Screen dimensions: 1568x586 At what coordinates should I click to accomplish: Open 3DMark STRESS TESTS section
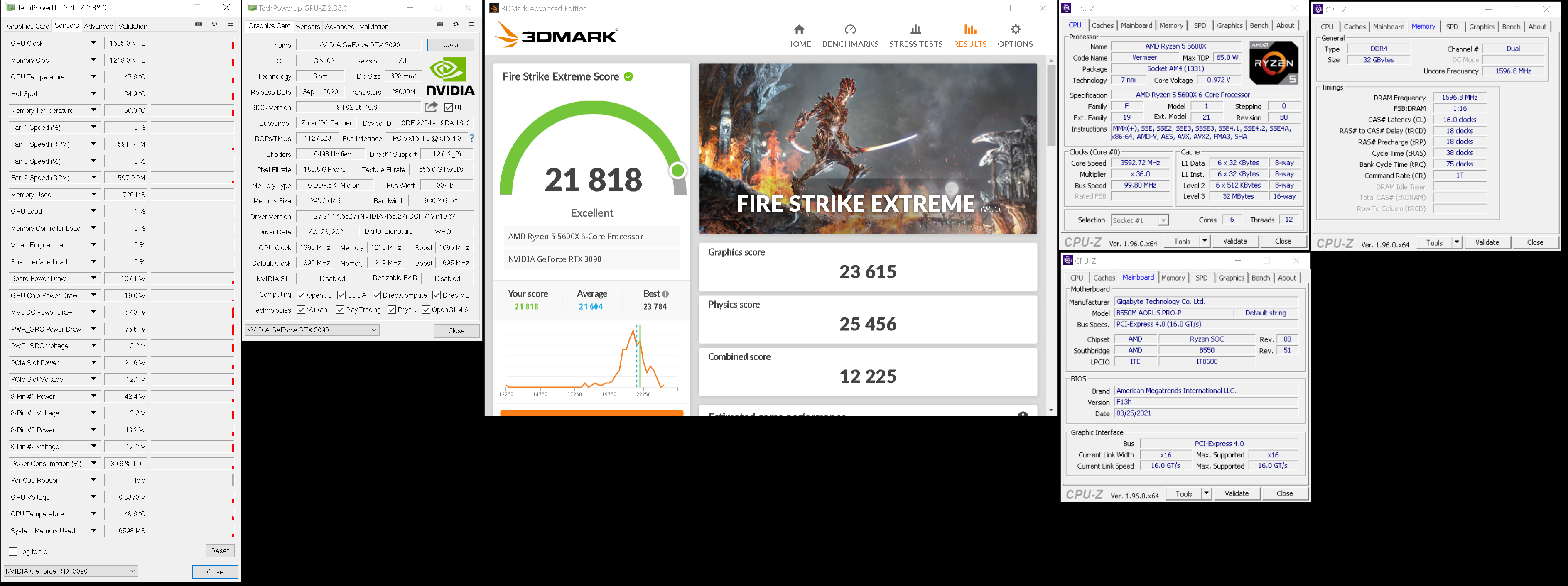[915, 36]
